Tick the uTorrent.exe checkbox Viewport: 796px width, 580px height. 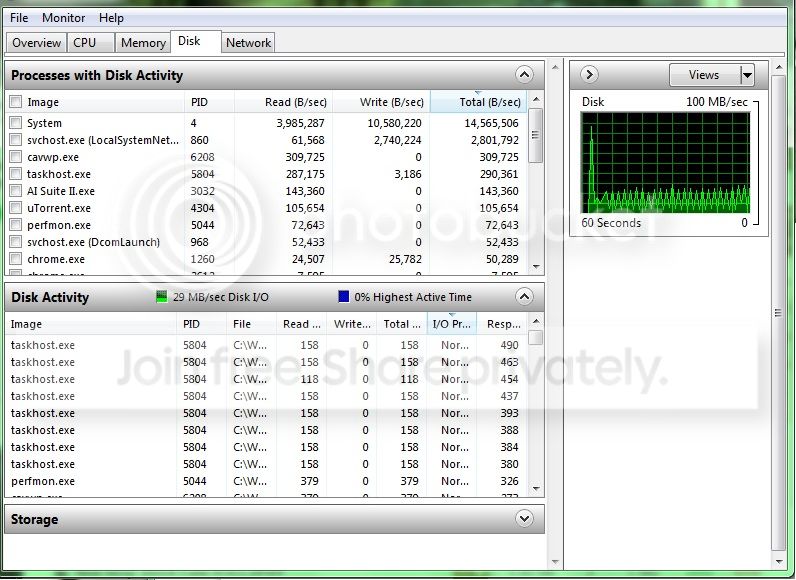pyautogui.click(x=16, y=208)
